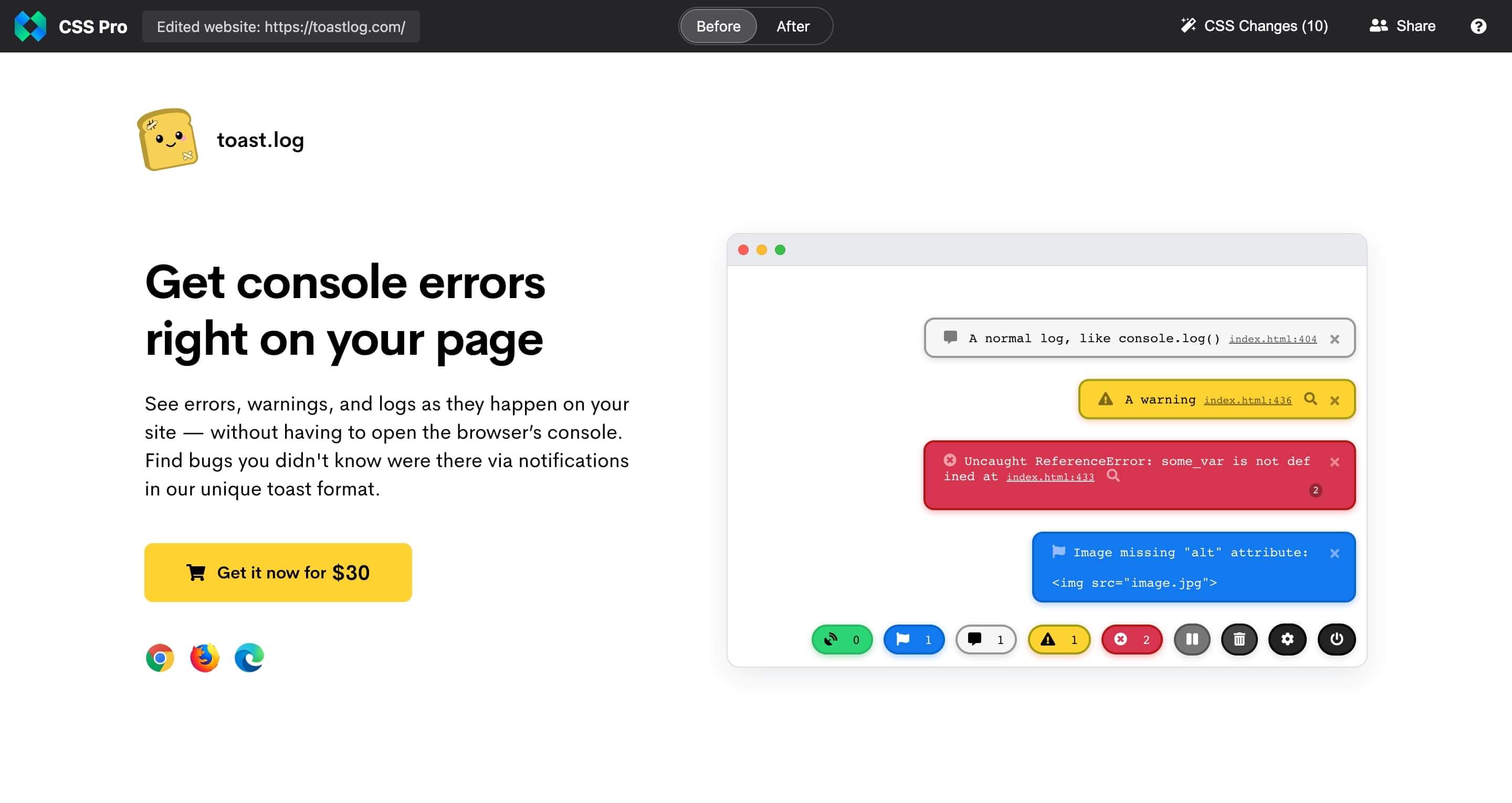Click Get it now for $30
Viewport: 1512px width, 803px height.
[x=278, y=572]
